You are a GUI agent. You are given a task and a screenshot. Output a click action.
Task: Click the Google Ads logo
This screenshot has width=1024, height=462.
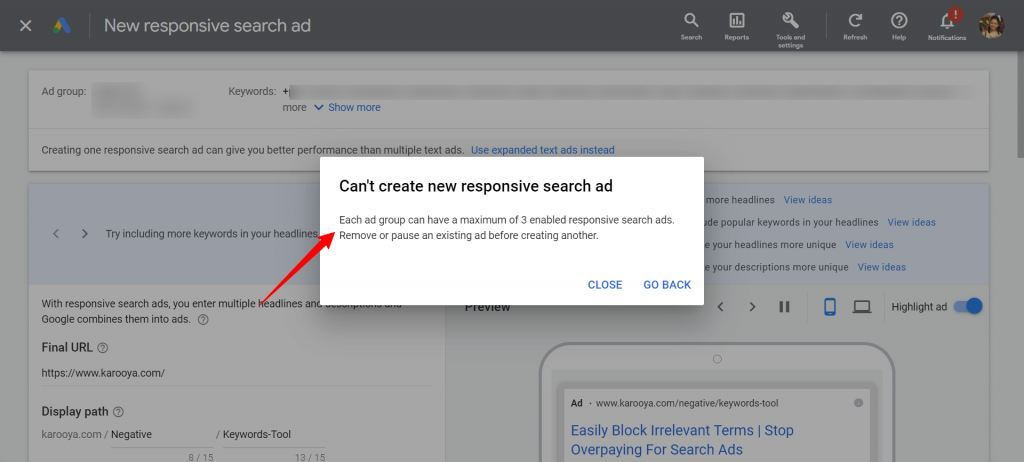[x=62, y=26]
